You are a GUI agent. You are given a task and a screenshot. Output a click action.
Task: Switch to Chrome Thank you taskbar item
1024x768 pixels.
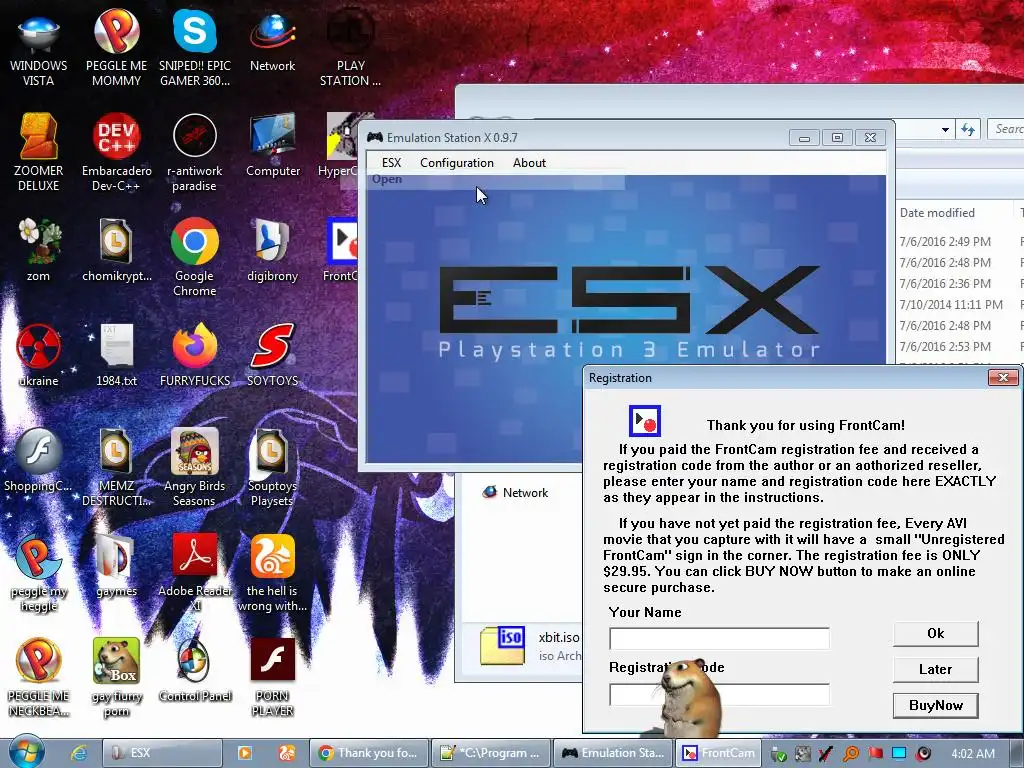(368, 753)
